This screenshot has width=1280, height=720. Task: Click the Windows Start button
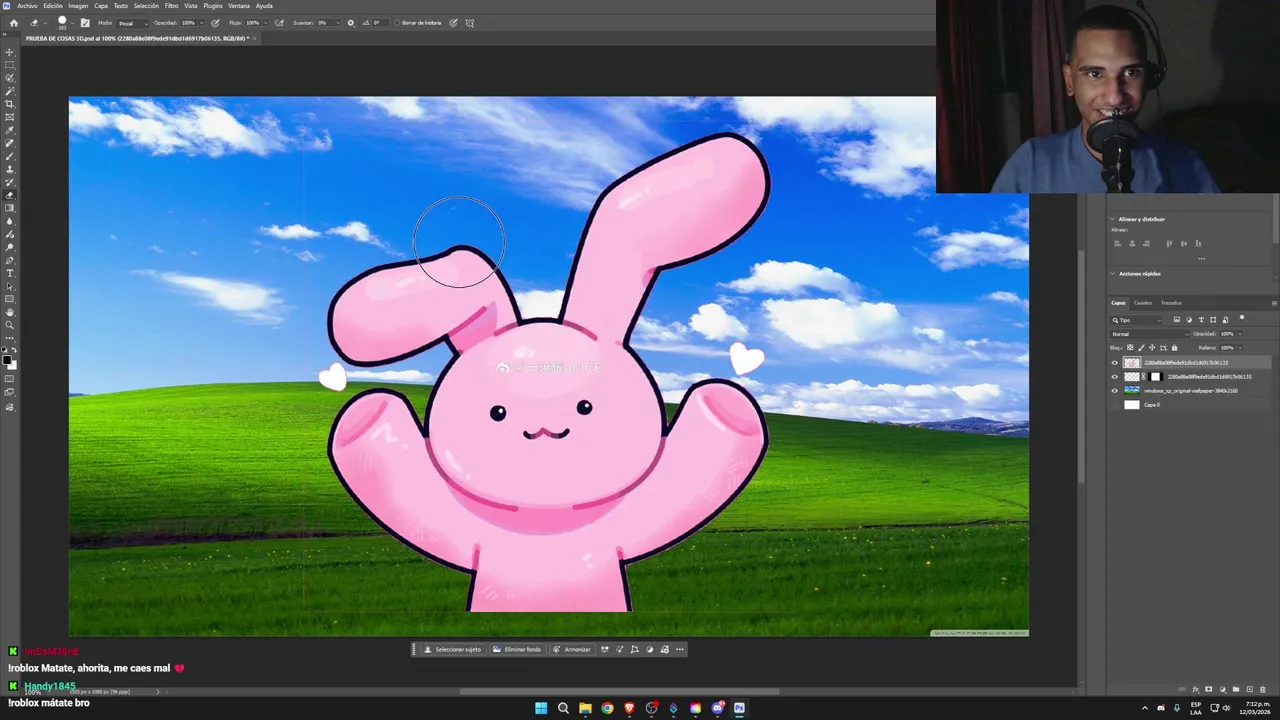pos(541,708)
